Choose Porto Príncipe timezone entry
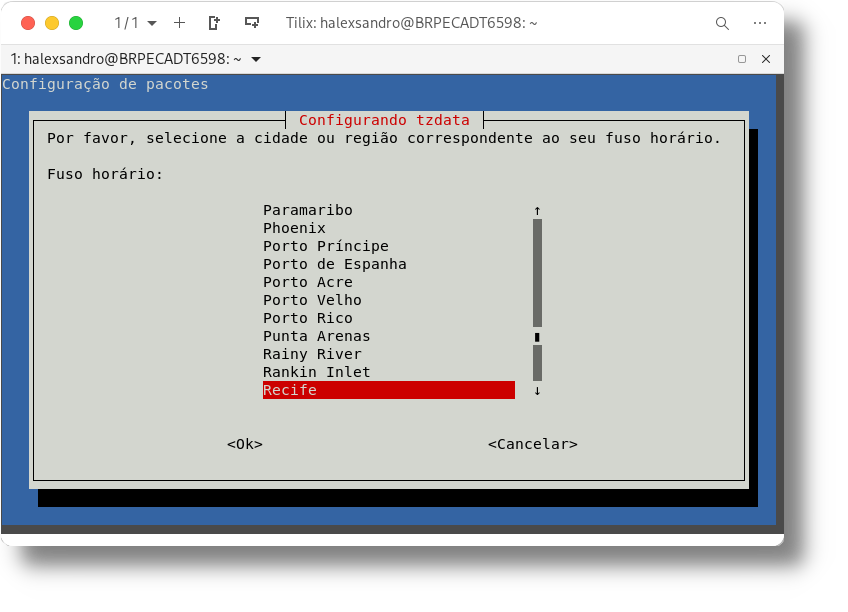848x612 pixels. tap(326, 246)
